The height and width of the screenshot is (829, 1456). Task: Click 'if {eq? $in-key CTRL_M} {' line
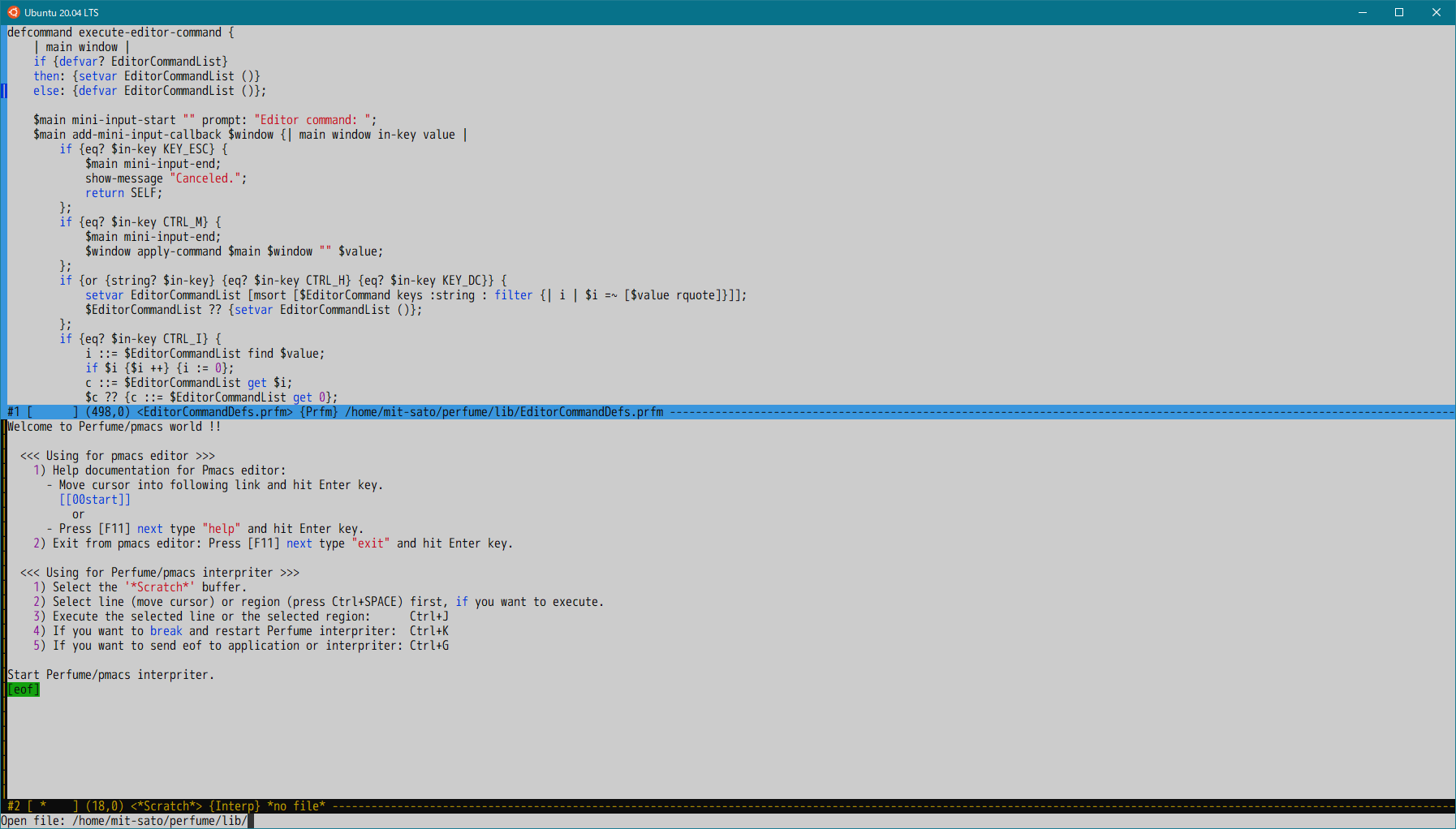pos(140,222)
